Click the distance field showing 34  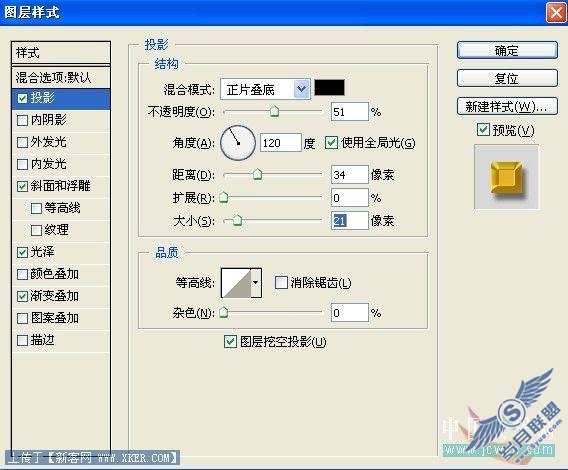[x=350, y=175]
